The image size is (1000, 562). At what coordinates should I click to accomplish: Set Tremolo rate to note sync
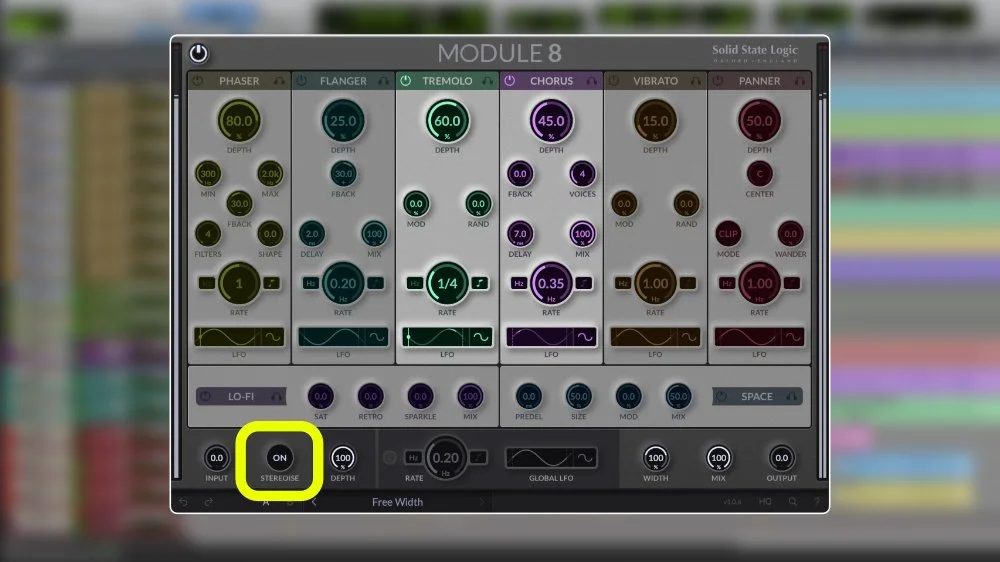pos(480,283)
